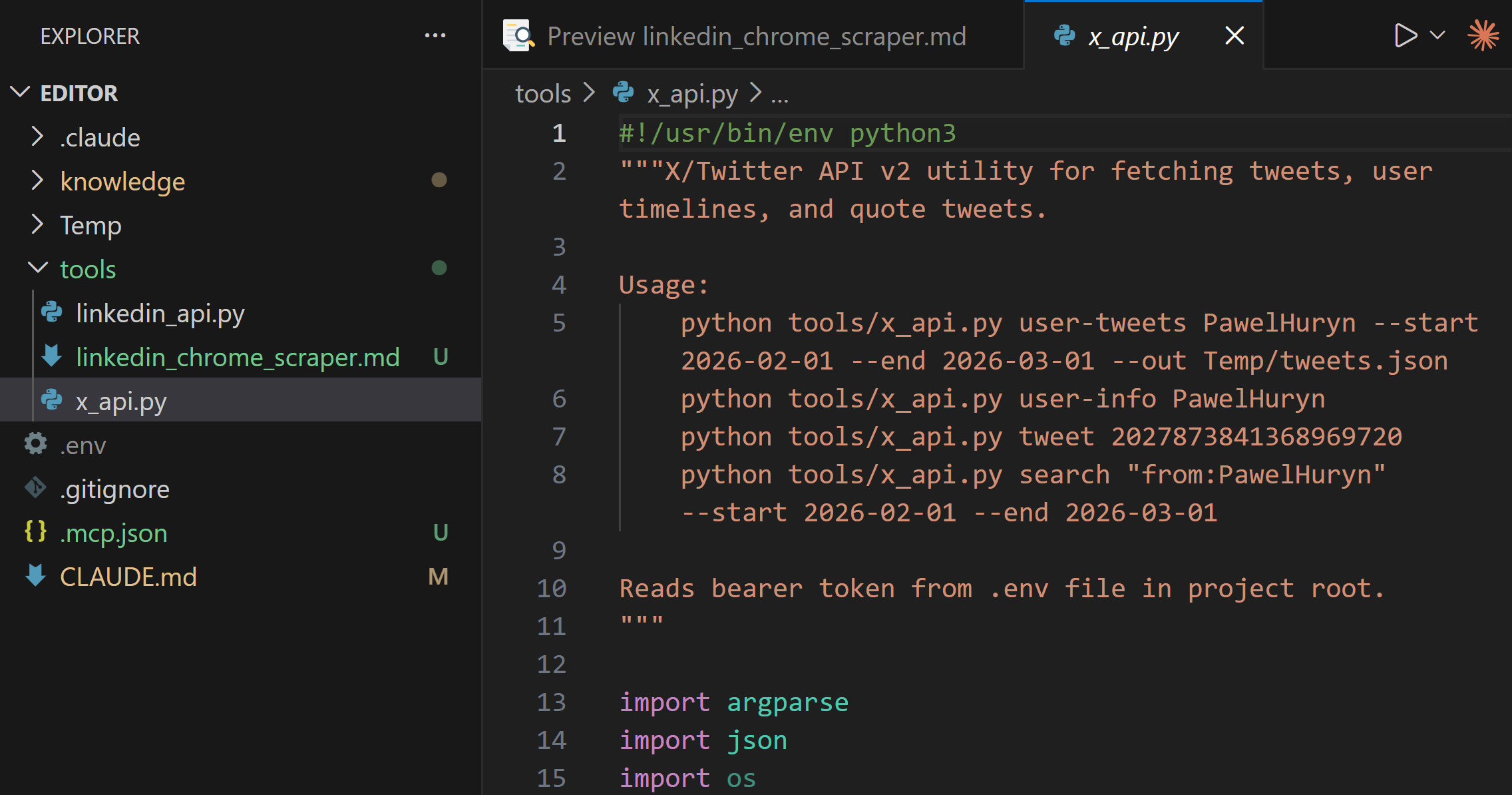Close the x_api.py editor tab
Screen dimensions: 1512x795
coord(1234,35)
